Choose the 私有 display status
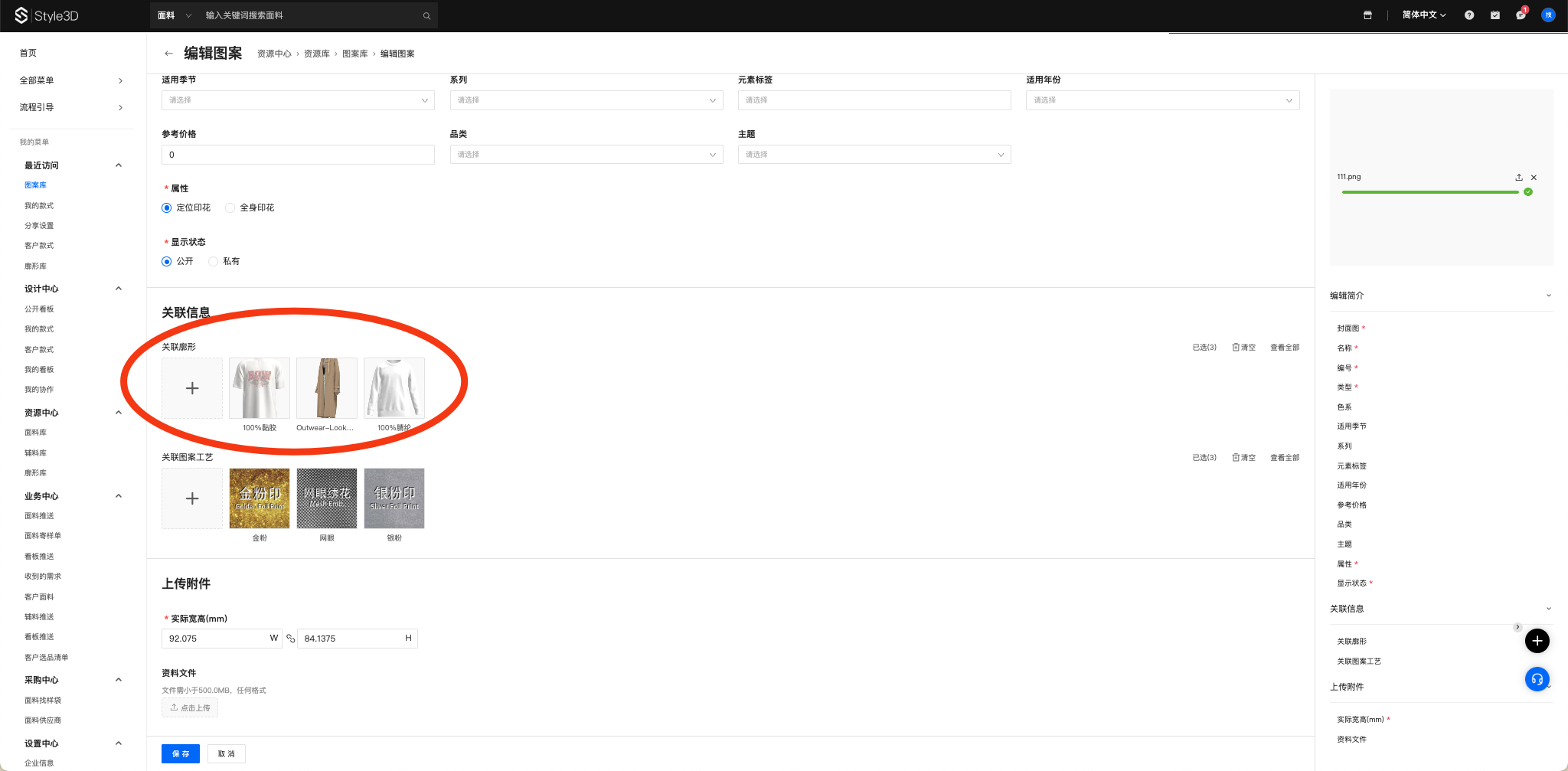The width and height of the screenshot is (1568, 771). [x=214, y=262]
